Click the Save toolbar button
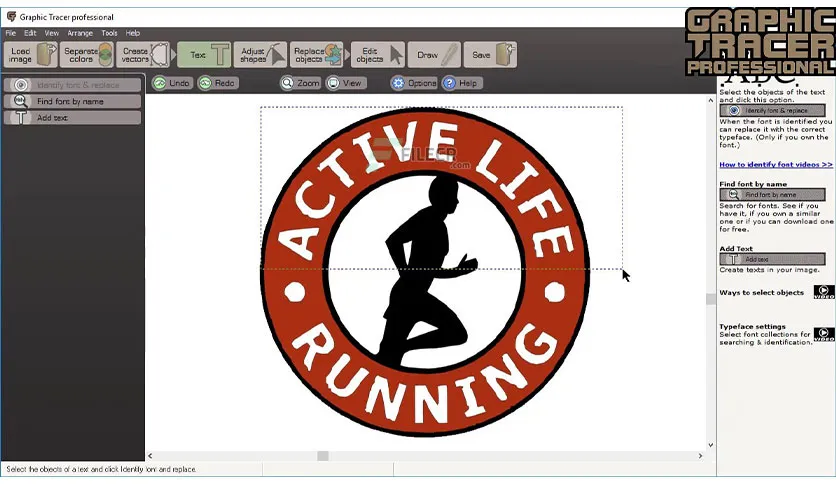Image resolution: width=836 pixels, height=484 pixels. [490, 55]
